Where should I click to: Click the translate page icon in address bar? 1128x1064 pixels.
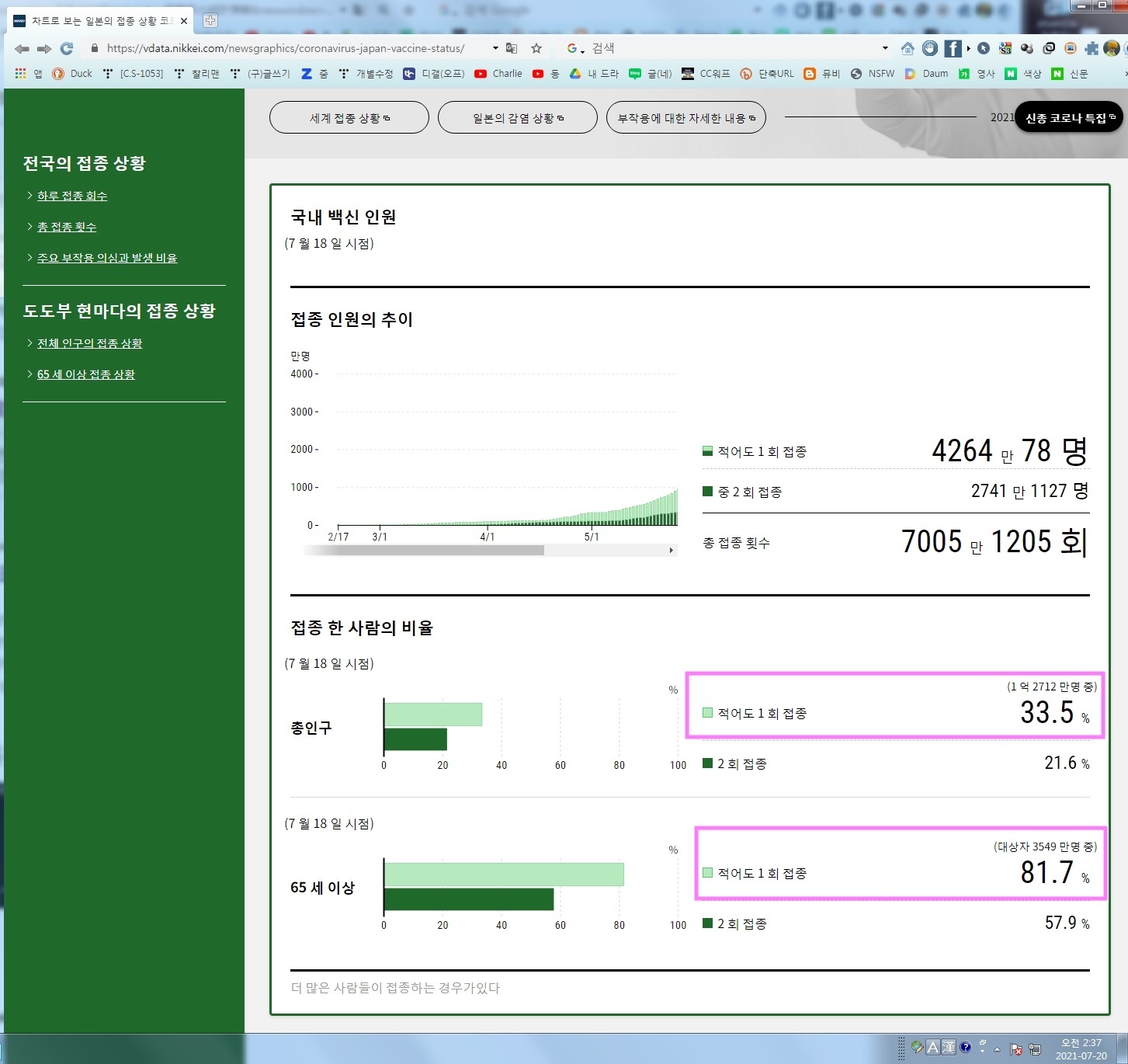point(512,48)
